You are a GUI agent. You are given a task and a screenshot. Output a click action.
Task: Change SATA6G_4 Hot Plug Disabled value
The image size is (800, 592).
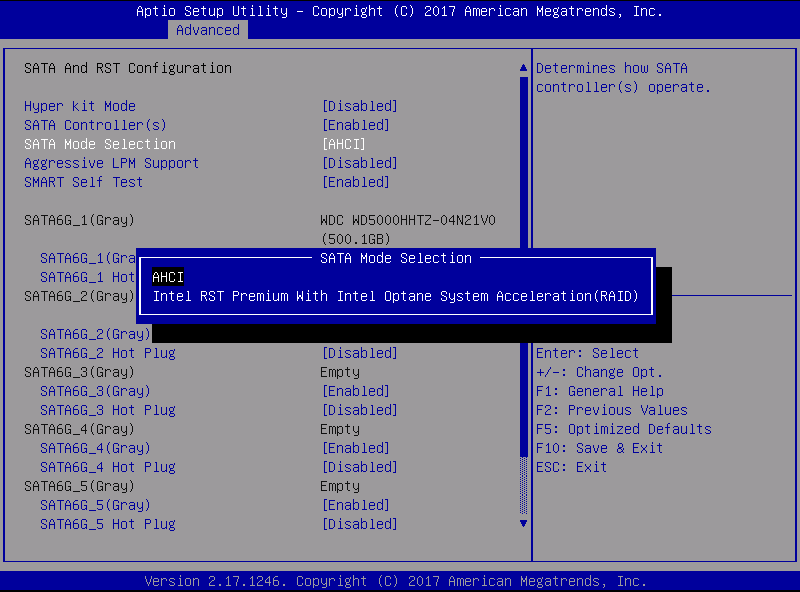pyautogui.click(x=360, y=467)
